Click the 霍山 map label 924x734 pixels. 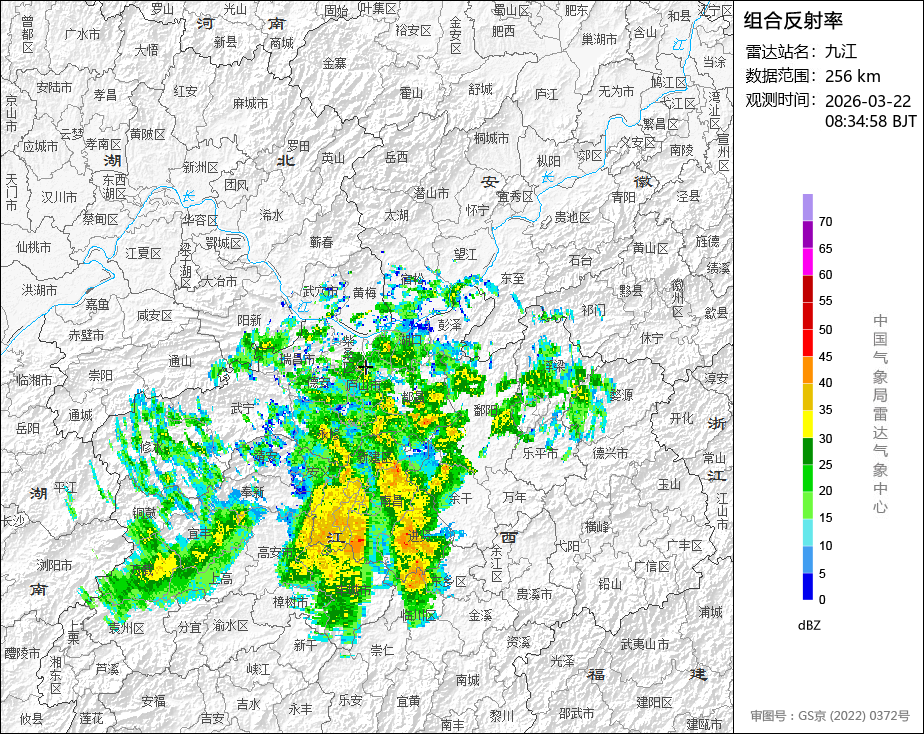coord(411,93)
